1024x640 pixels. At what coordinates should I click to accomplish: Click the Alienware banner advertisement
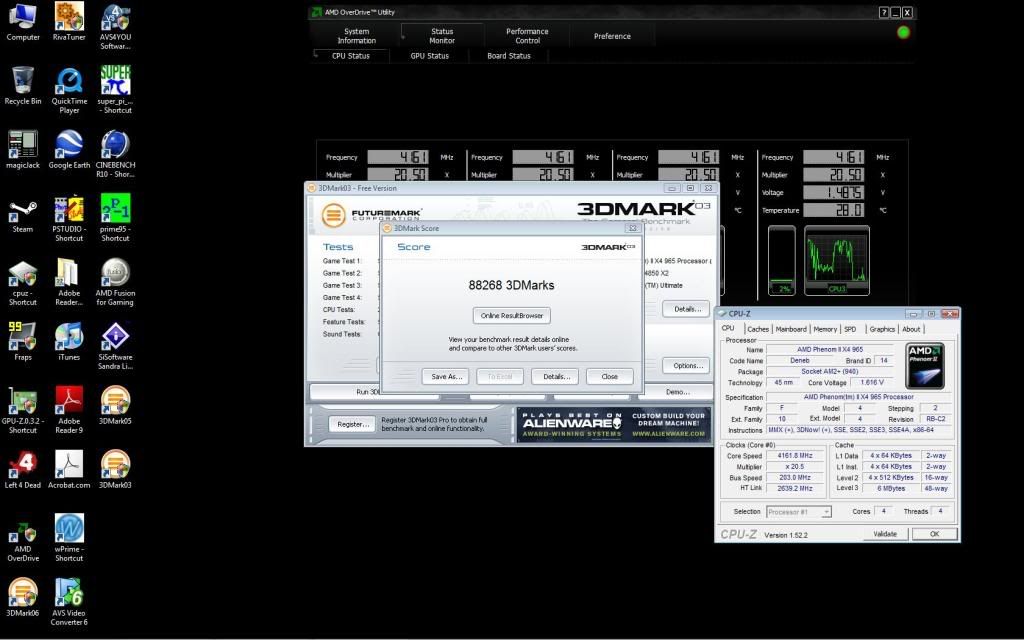pyautogui.click(x=614, y=424)
